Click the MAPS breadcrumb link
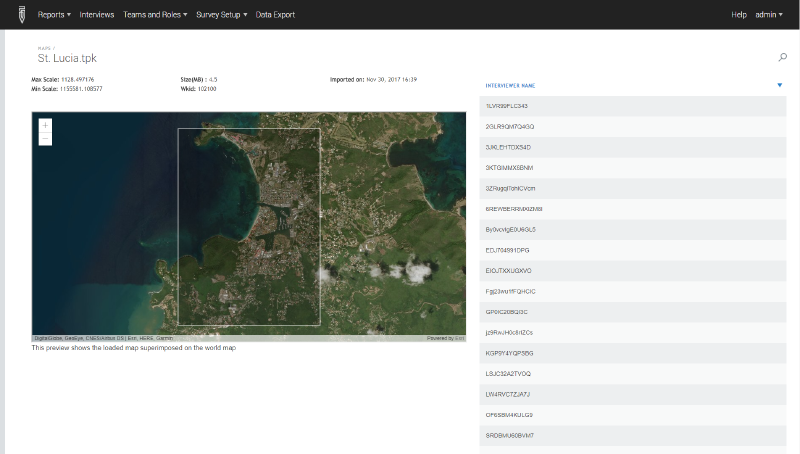 (43, 47)
